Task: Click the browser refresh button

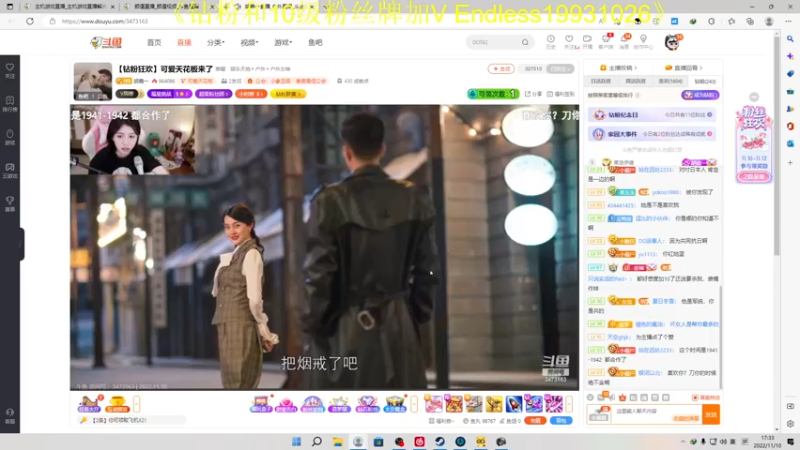Action: 30,21
